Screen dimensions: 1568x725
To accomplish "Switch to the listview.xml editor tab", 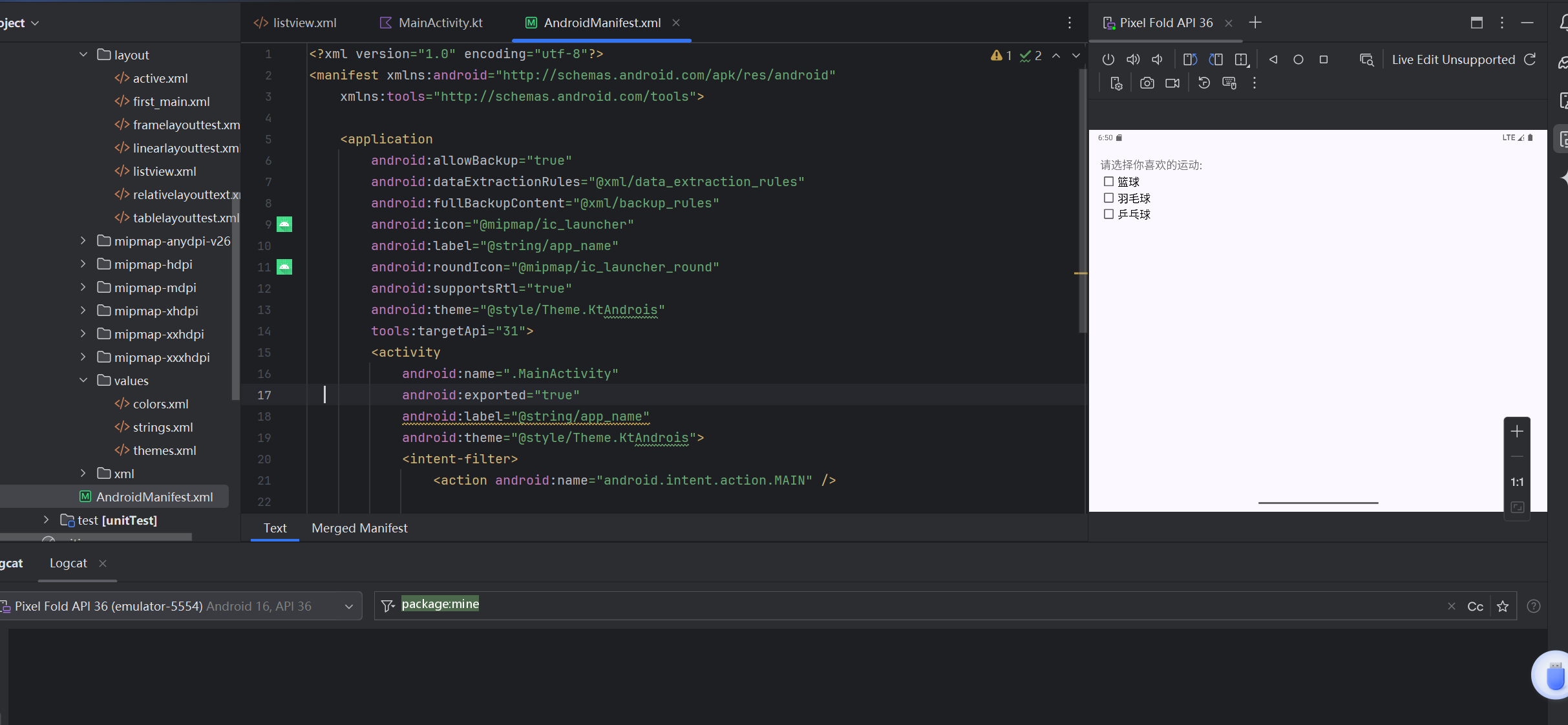I will pos(295,23).
